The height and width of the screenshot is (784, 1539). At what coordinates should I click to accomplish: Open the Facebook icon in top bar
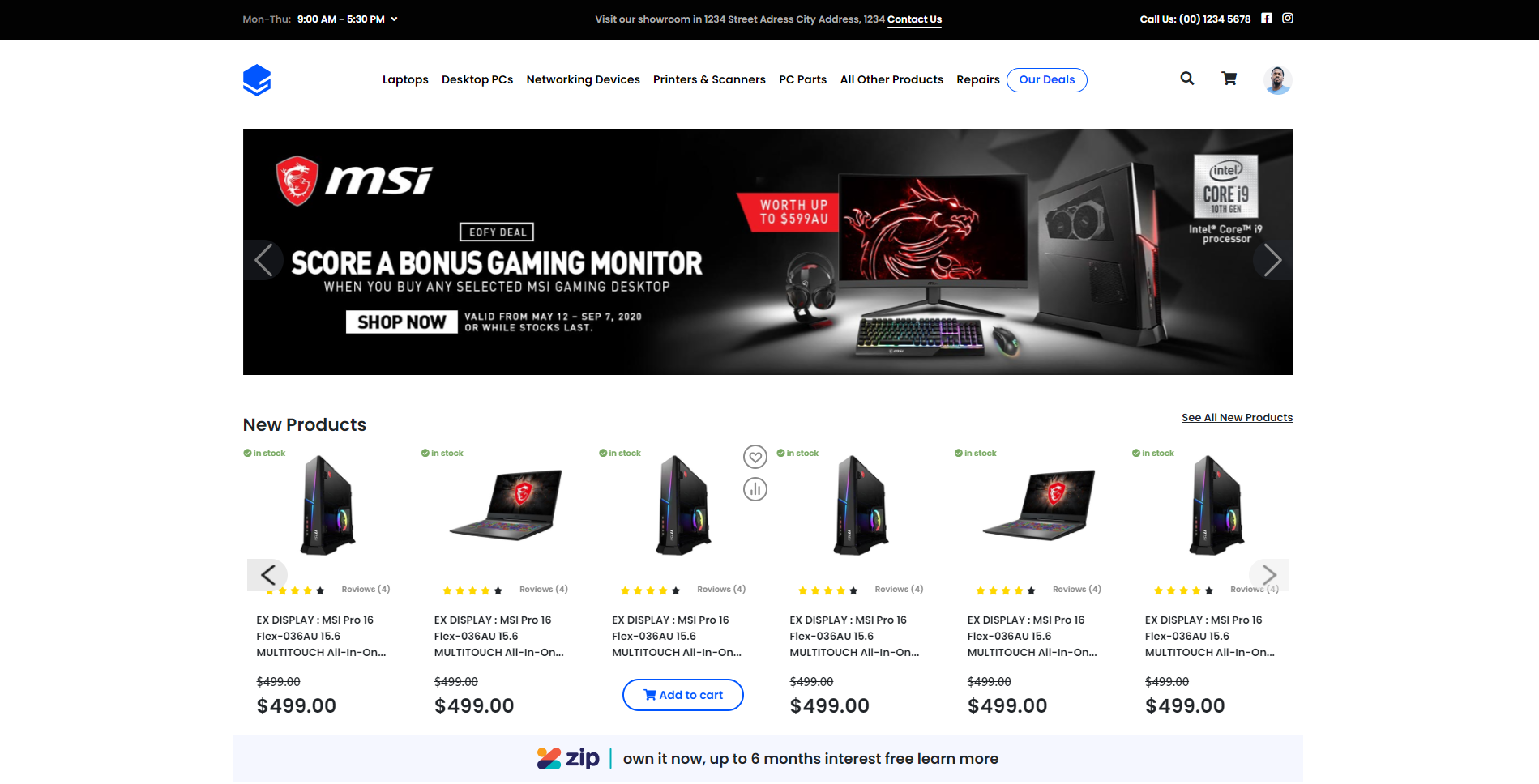1267,18
